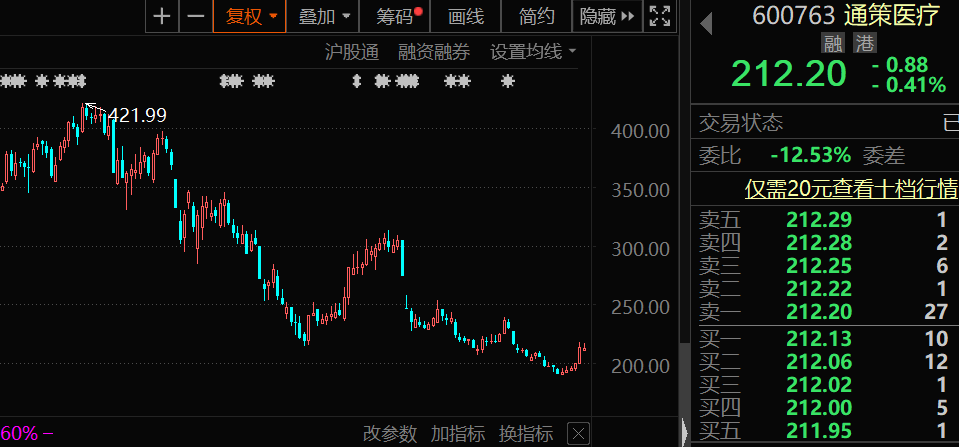
Task: Open the 叠加 overlay dropdown
Action: 324,16
